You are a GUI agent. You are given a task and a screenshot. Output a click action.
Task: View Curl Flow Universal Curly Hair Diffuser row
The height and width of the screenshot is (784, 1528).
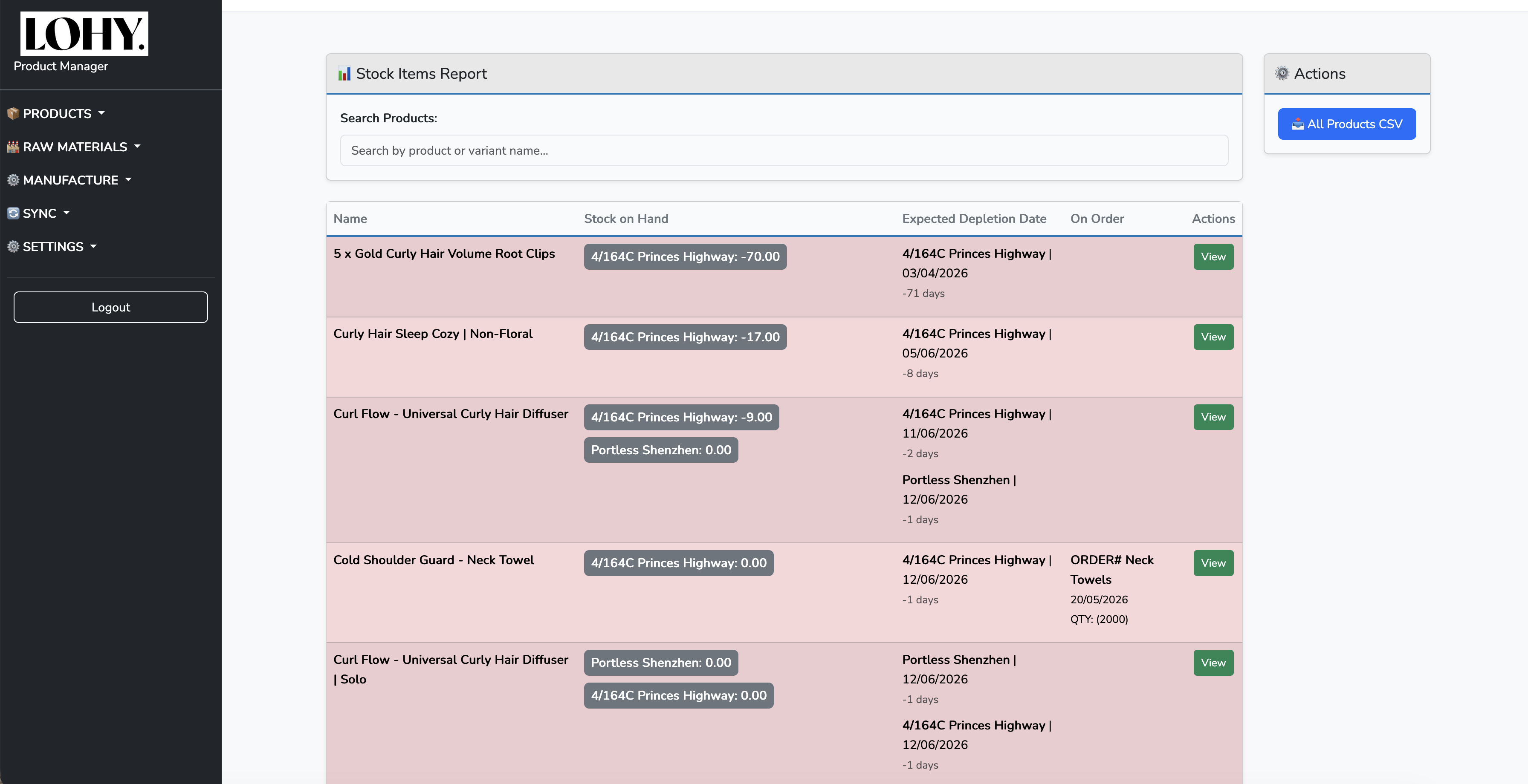point(1213,417)
